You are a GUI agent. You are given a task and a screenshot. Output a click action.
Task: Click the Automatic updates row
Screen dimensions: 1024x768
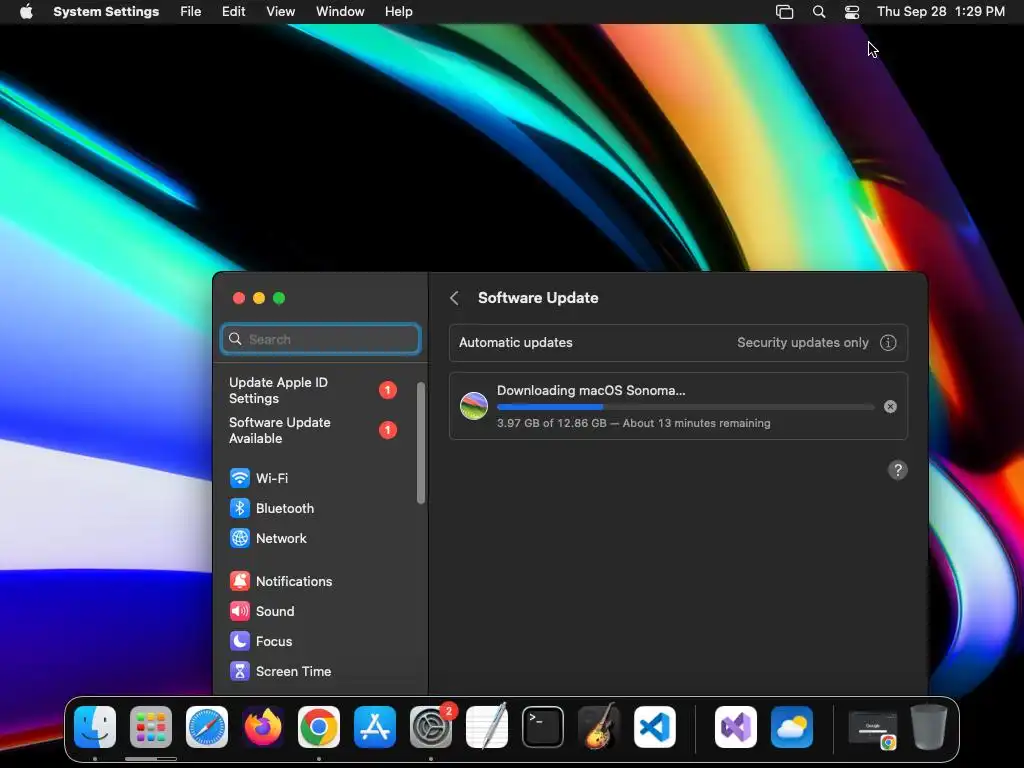tap(678, 343)
